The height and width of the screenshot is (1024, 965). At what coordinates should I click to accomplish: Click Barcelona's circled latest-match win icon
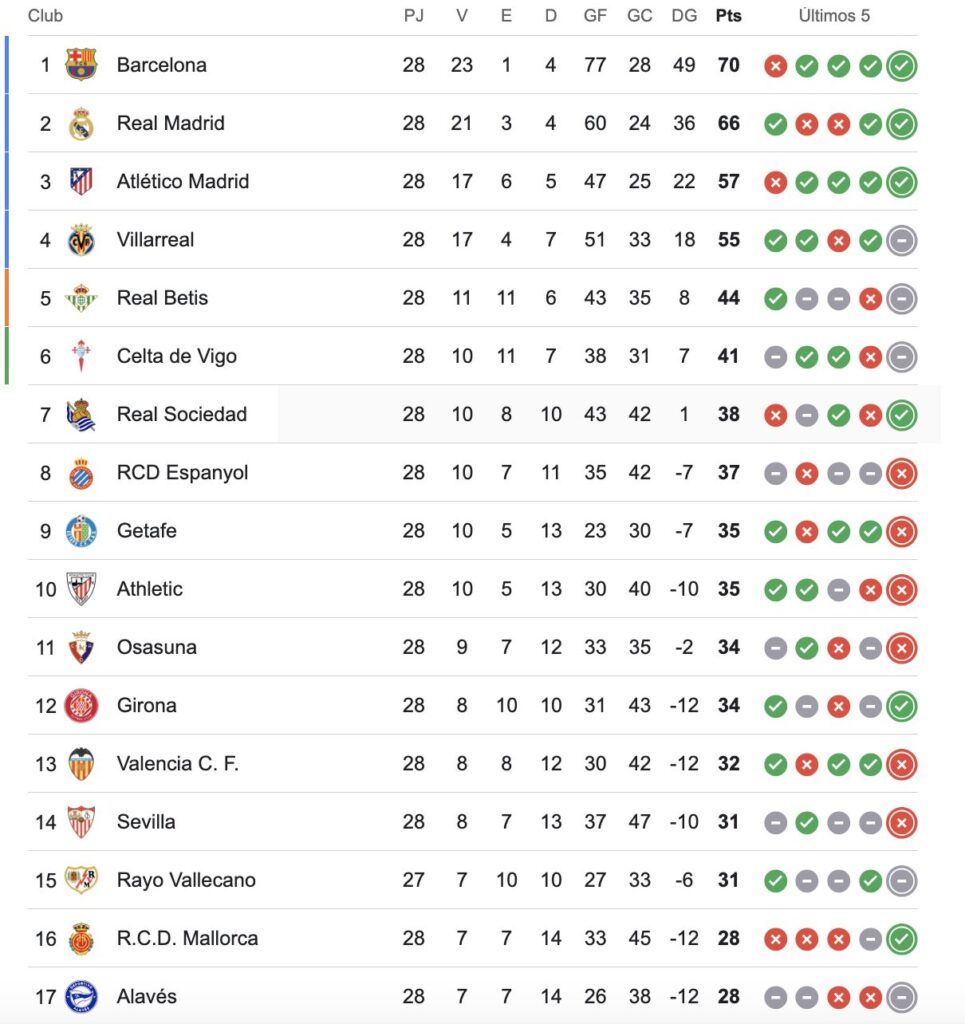(901, 66)
